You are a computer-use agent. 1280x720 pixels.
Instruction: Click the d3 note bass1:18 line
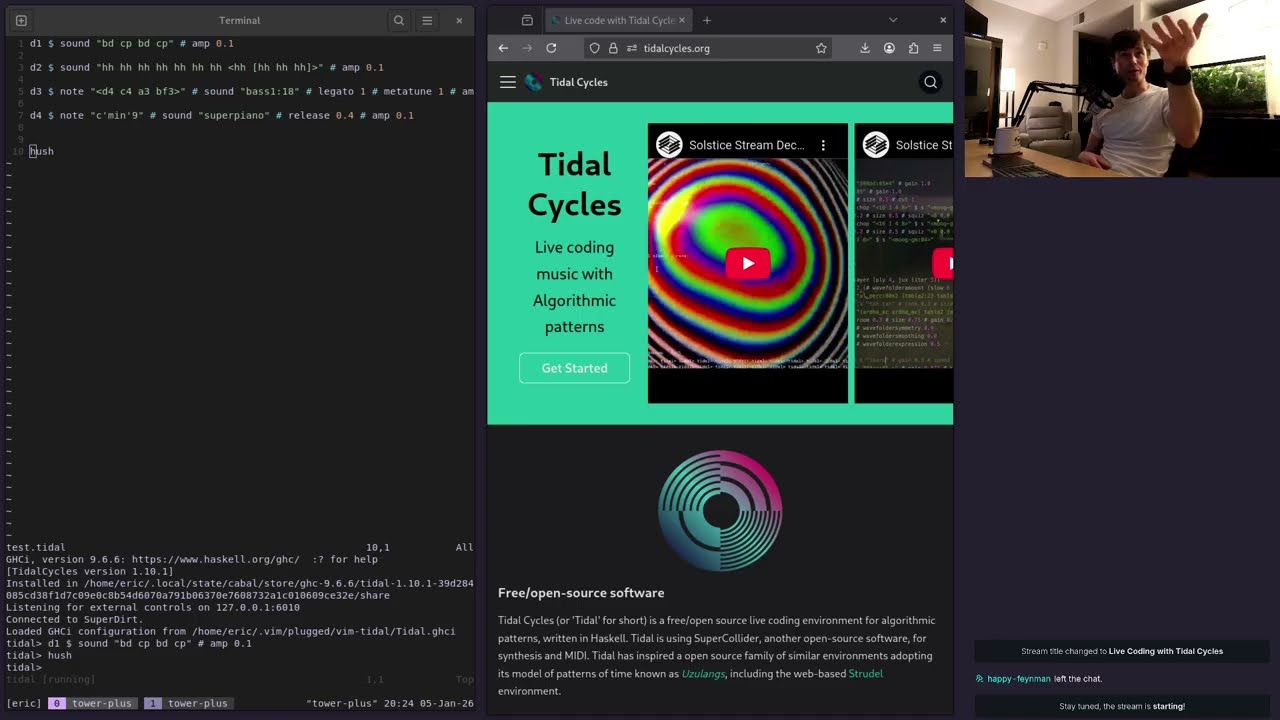coord(251,91)
